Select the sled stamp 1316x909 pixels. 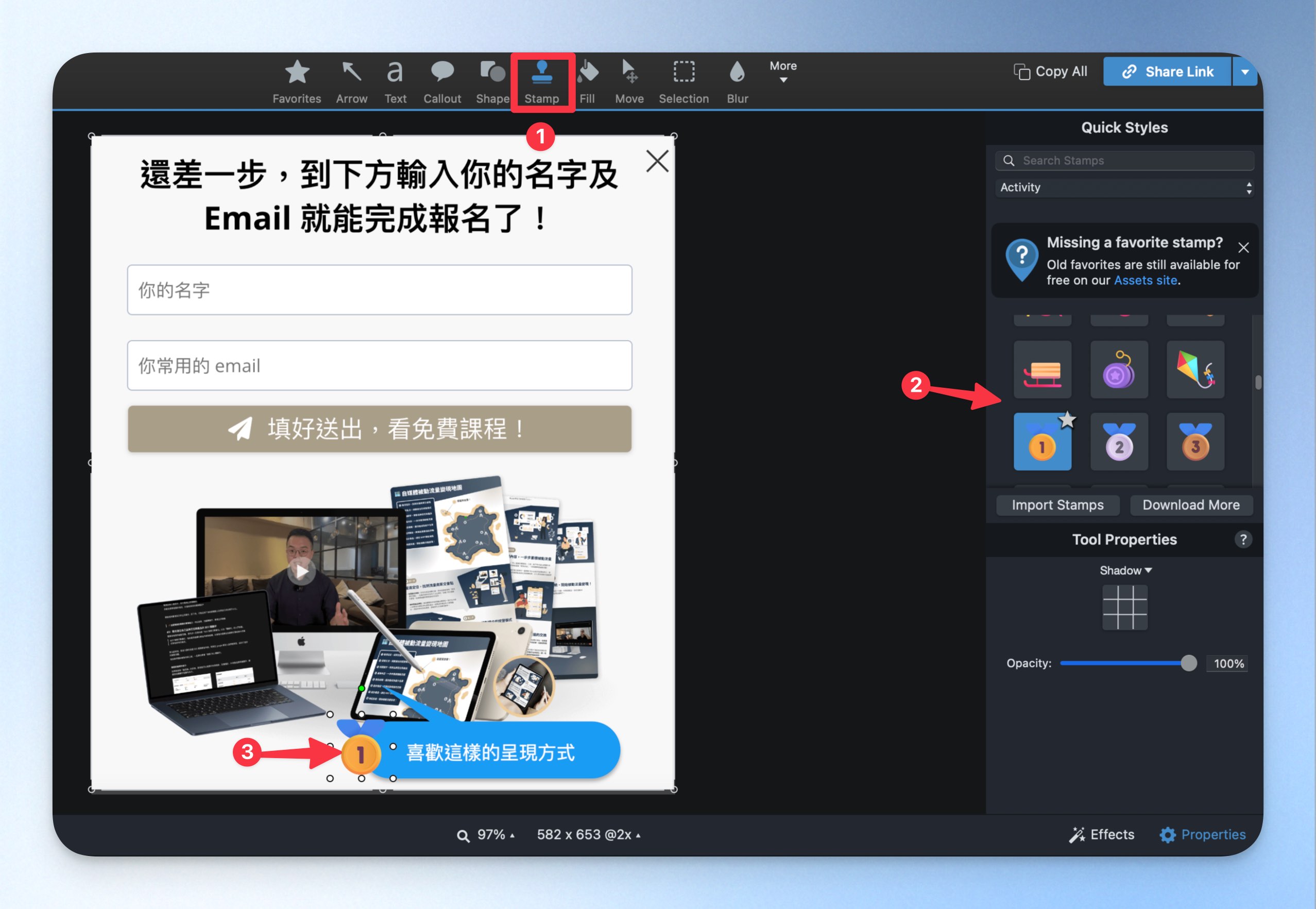[1042, 369]
